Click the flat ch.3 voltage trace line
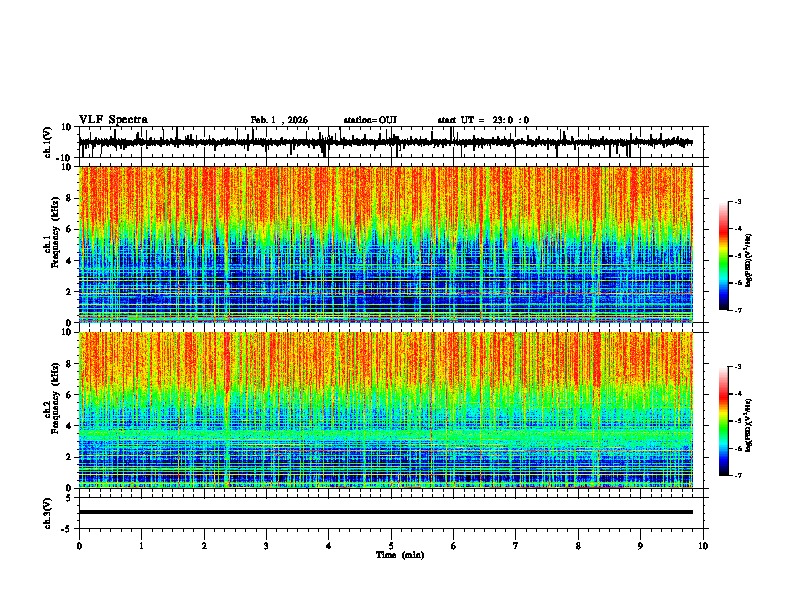792x612 pixels. coord(386,512)
